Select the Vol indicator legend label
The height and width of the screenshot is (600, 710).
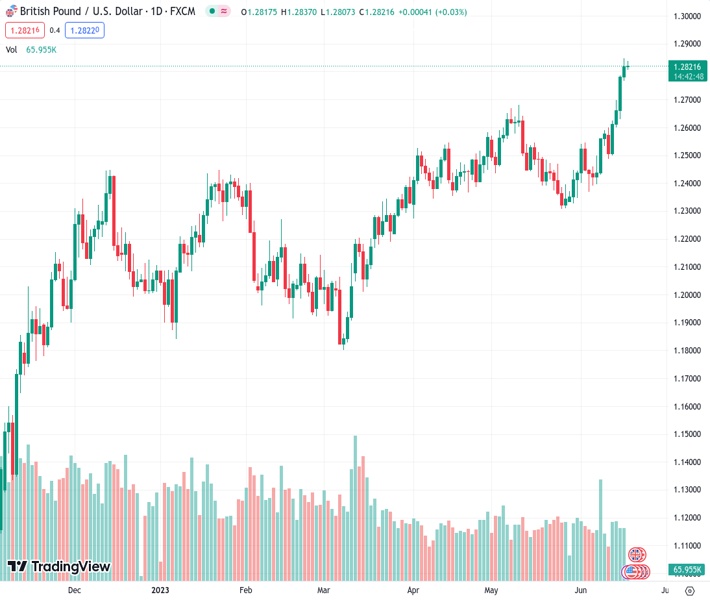pyautogui.click(x=12, y=49)
